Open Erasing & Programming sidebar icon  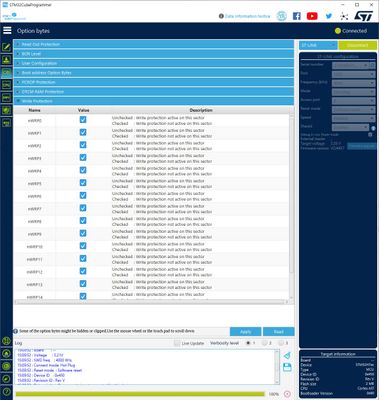coord(6,60)
